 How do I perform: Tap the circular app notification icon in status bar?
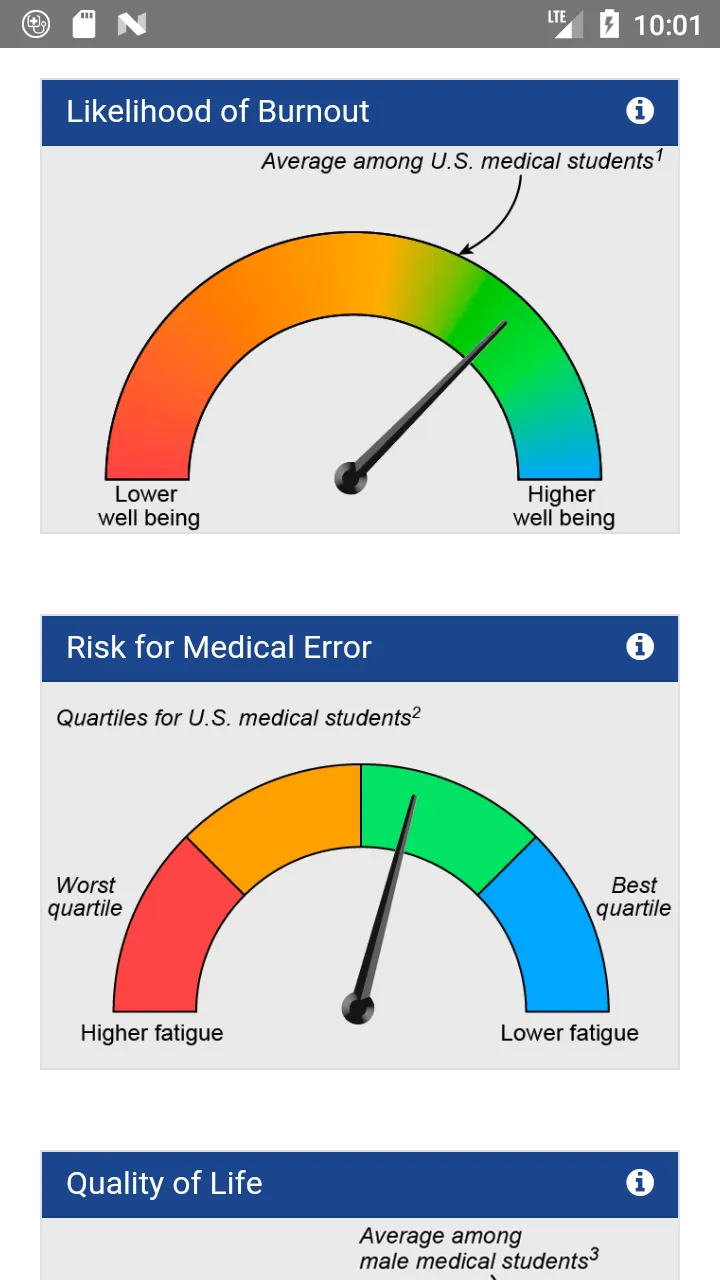pos(36,24)
